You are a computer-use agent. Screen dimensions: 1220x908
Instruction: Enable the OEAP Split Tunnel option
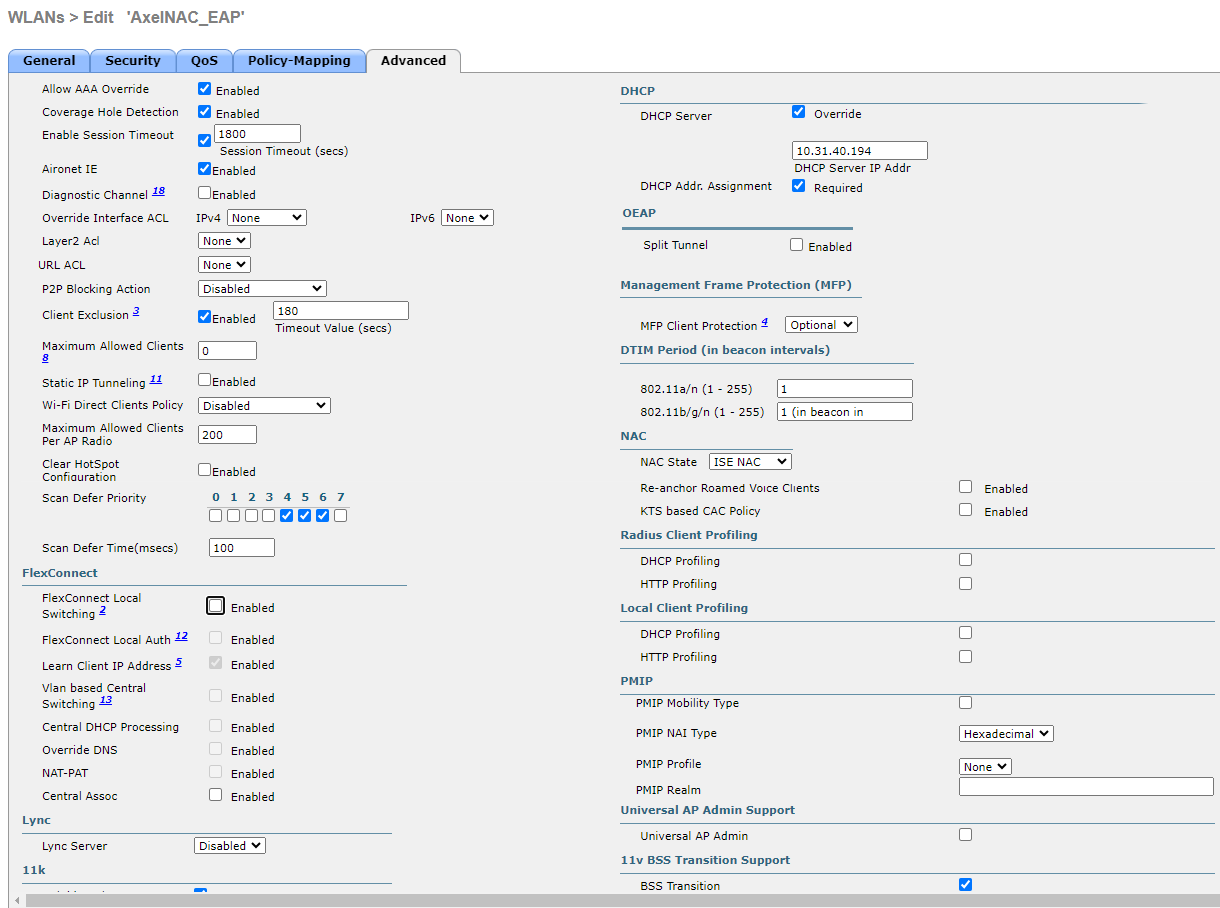(x=796, y=245)
